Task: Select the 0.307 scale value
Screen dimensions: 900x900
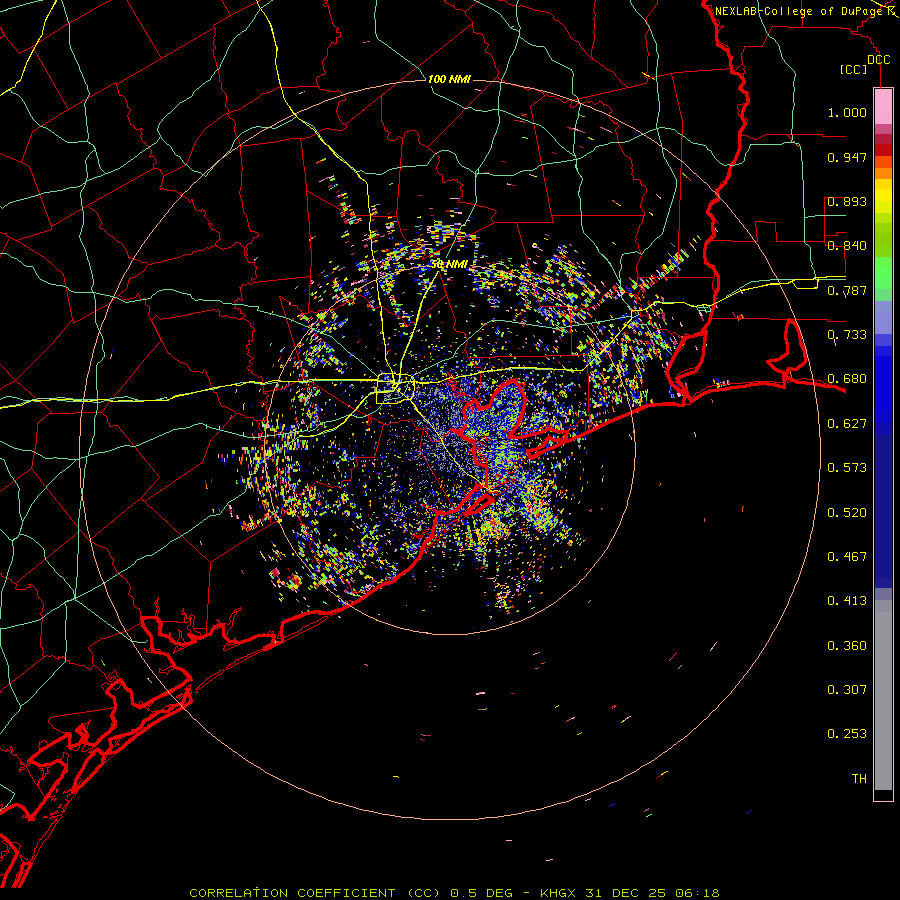Action: point(847,690)
